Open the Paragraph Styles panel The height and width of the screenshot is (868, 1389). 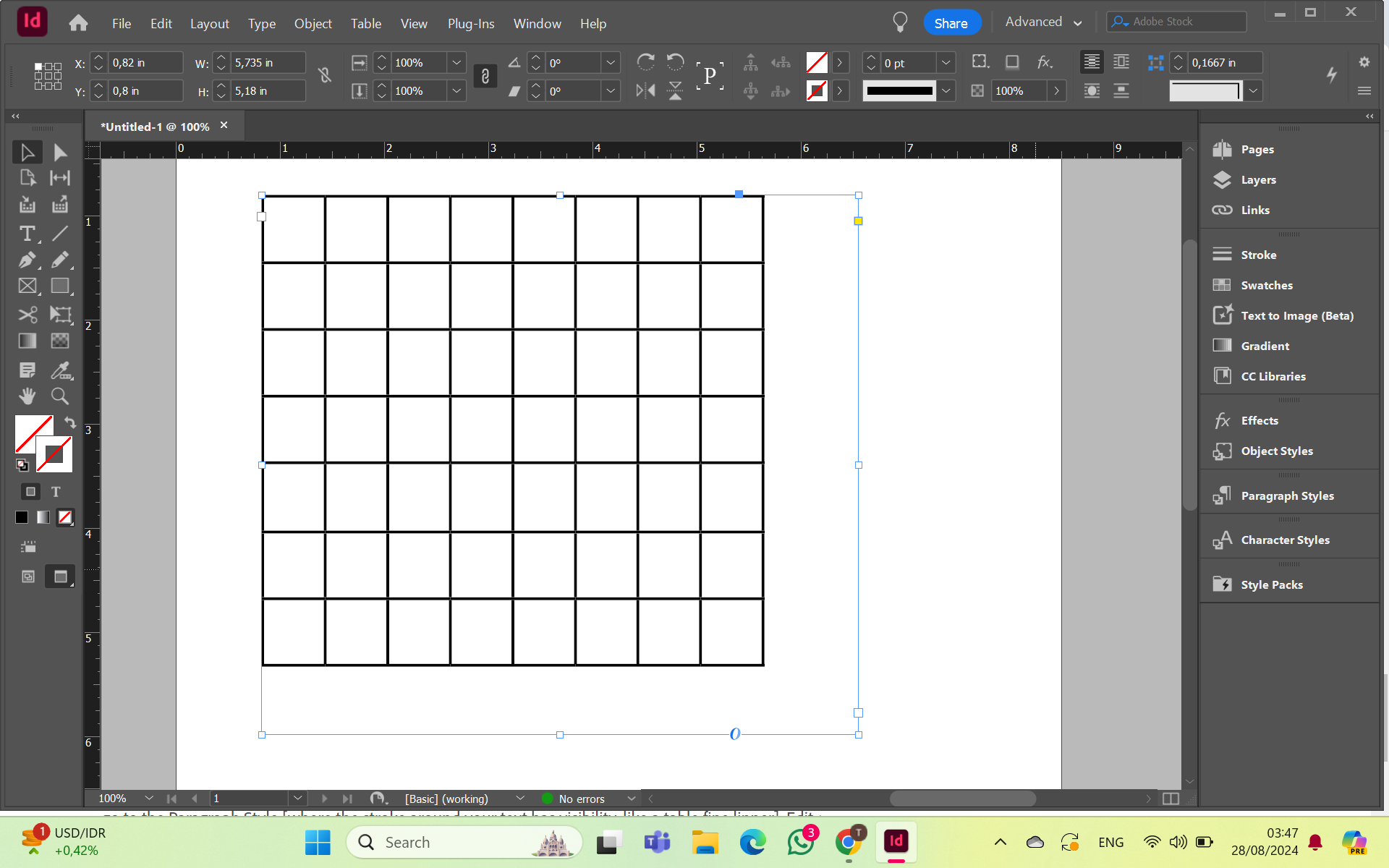coord(1287,495)
